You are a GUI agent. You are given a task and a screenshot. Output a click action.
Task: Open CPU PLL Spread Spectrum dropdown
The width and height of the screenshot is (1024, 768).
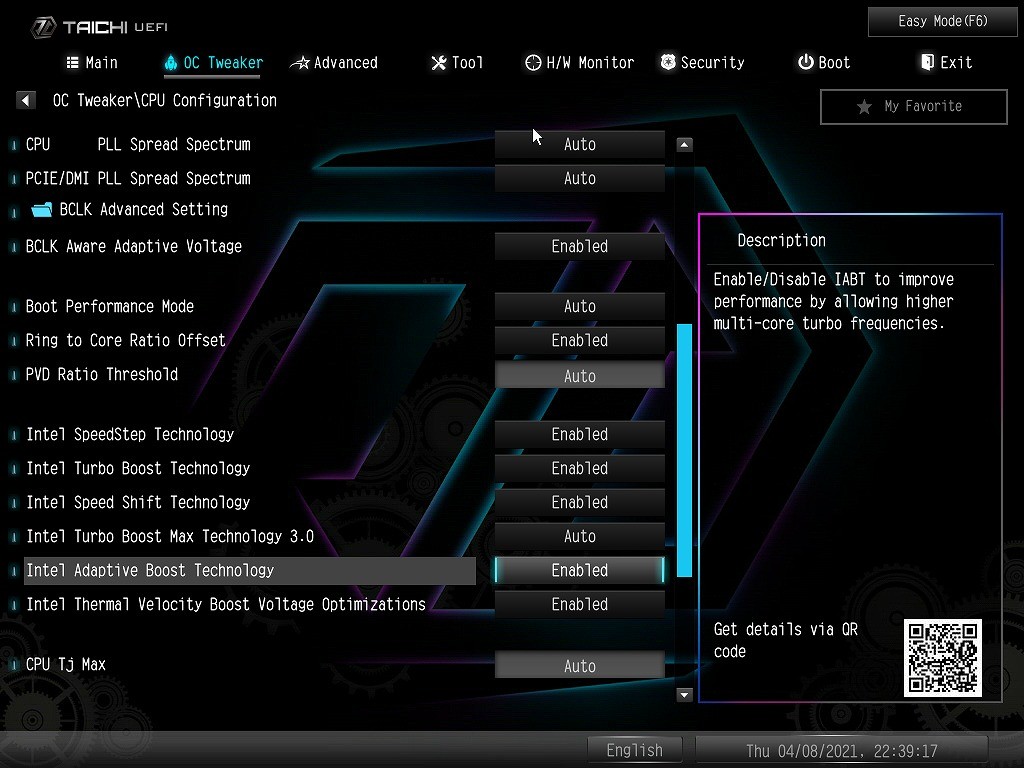[x=579, y=145]
